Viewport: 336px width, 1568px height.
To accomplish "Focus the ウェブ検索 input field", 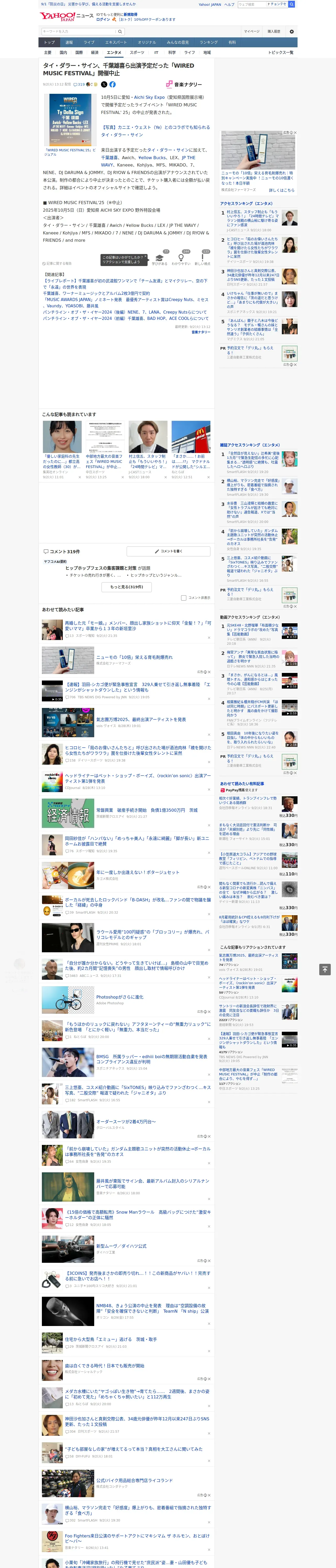I will (252, 4).
